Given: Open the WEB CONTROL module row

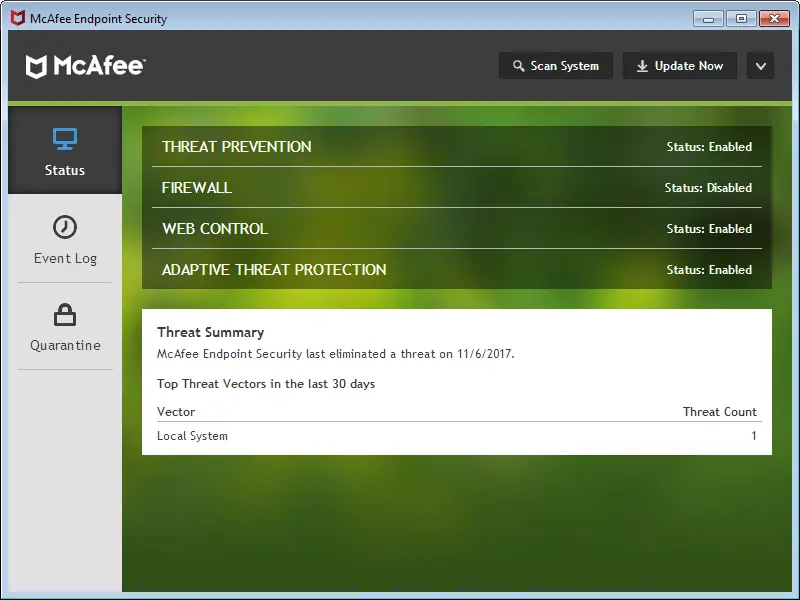Looking at the screenshot, I should click(457, 228).
